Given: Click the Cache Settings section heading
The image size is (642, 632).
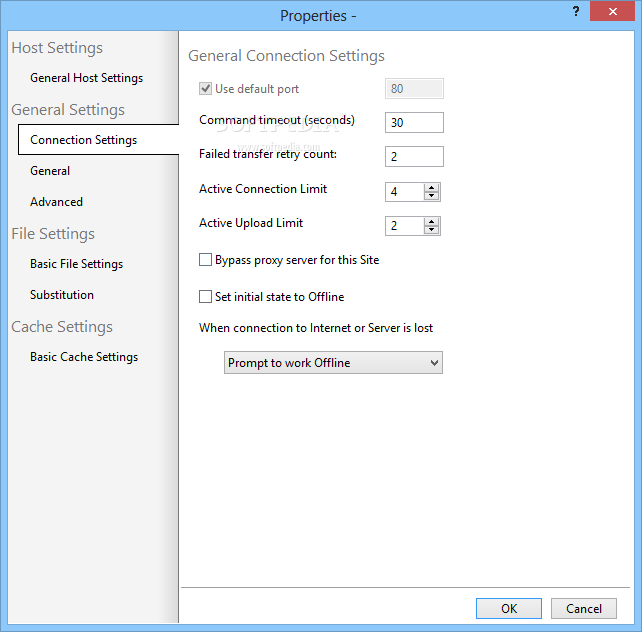Looking at the screenshot, I should click(x=62, y=327).
